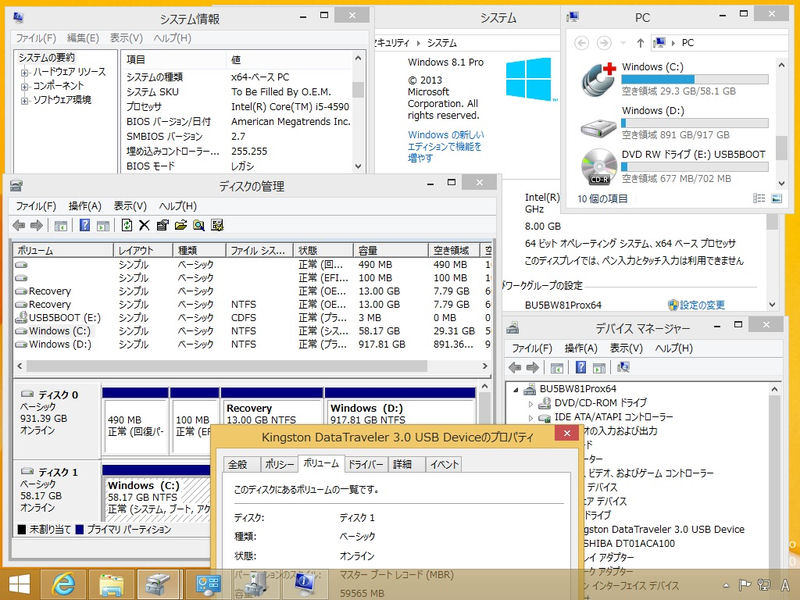Select システムの要約 in System Information tree

pyautogui.click(x=47, y=58)
